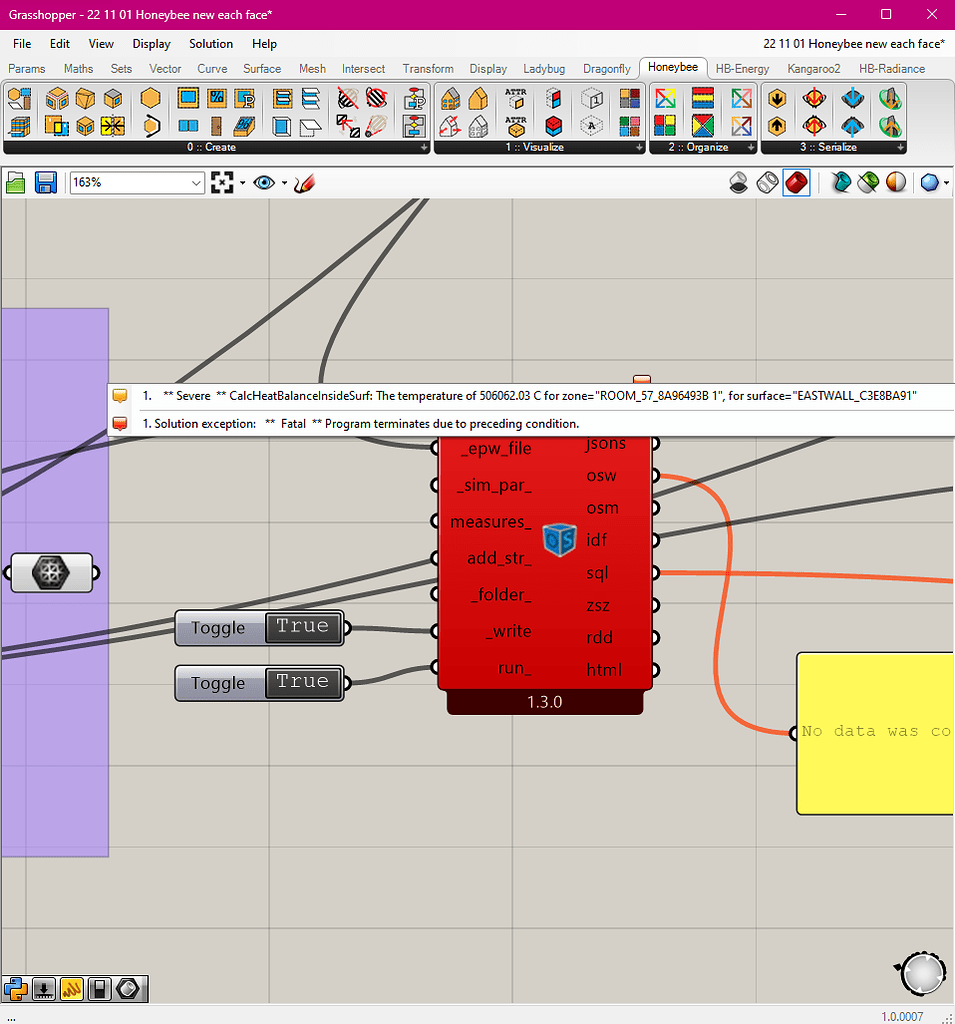Image resolution: width=955 pixels, height=1024 pixels.
Task: Click the snowflake cluster component on the left
Action: (x=52, y=572)
